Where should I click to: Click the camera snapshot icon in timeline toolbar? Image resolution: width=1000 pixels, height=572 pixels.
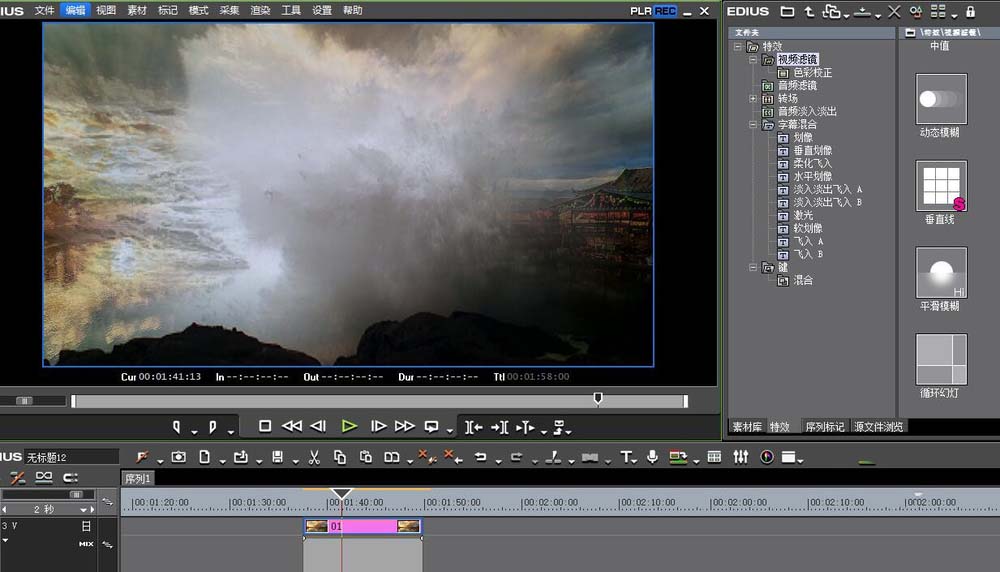(x=179, y=457)
